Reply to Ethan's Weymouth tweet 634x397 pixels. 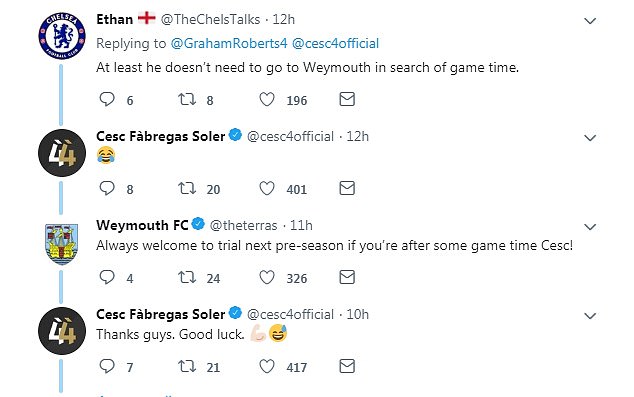pos(107,99)
